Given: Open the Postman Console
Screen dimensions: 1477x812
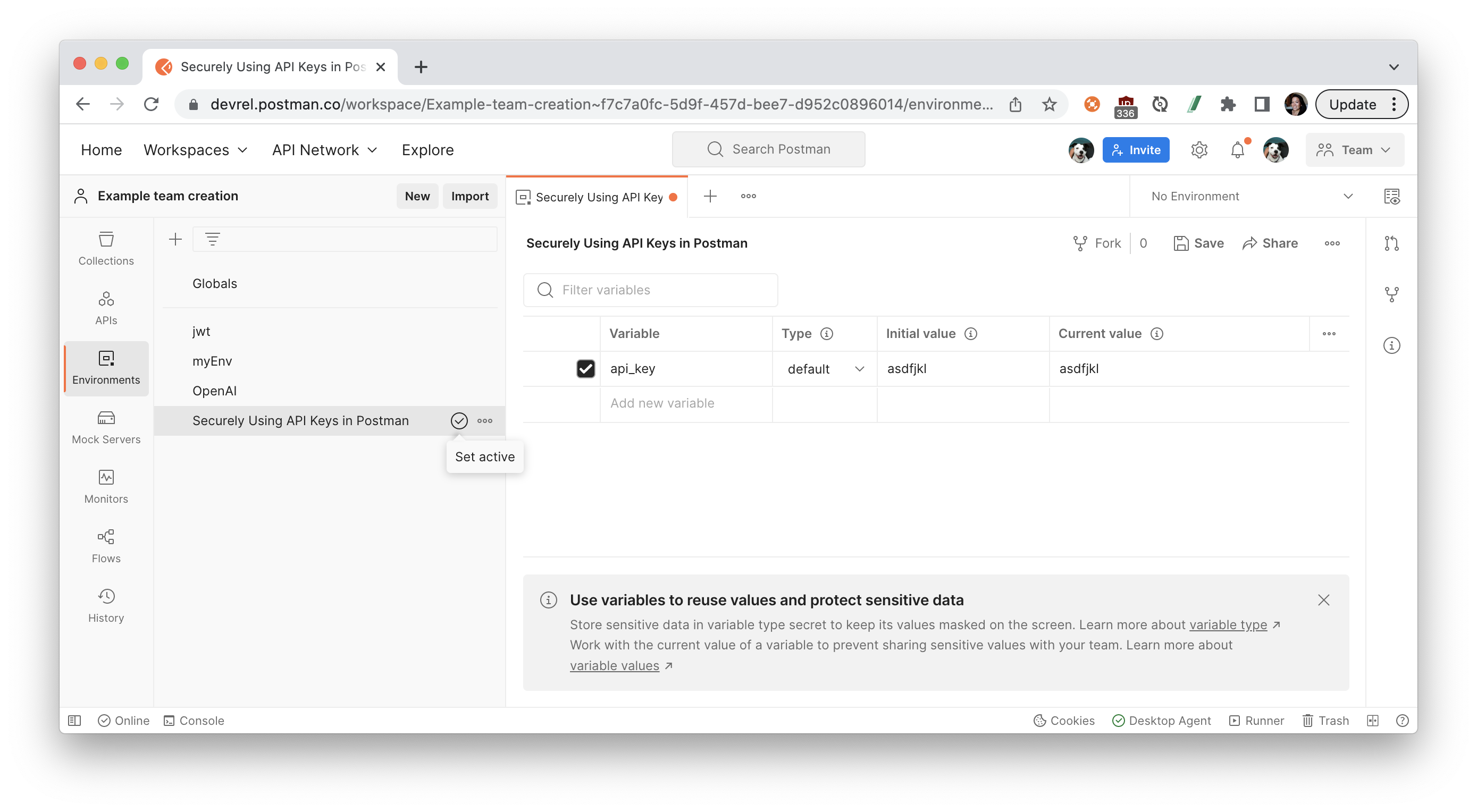Looking at the screenshot, I should 194,720.
